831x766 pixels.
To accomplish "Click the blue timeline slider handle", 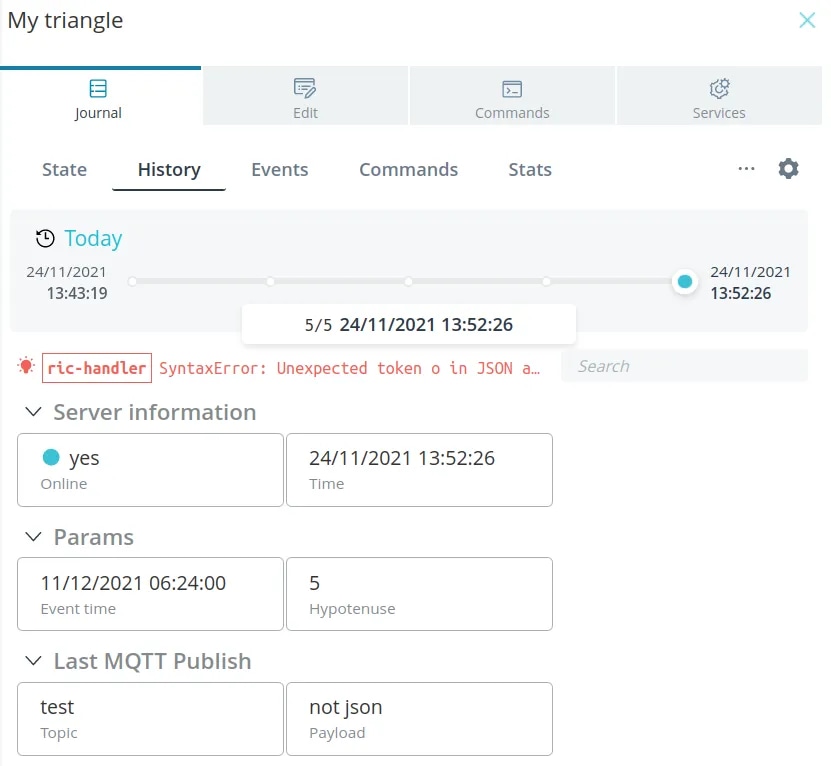I will click(x=685, y=281).
